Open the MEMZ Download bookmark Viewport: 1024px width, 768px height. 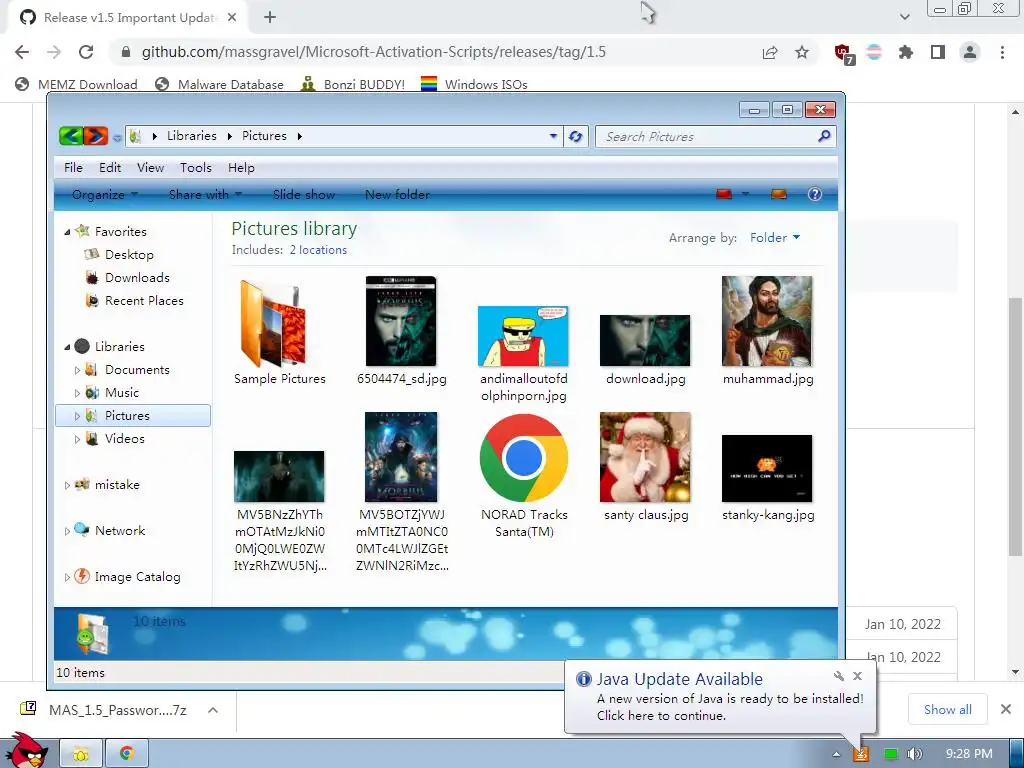(x=76, y=84)
